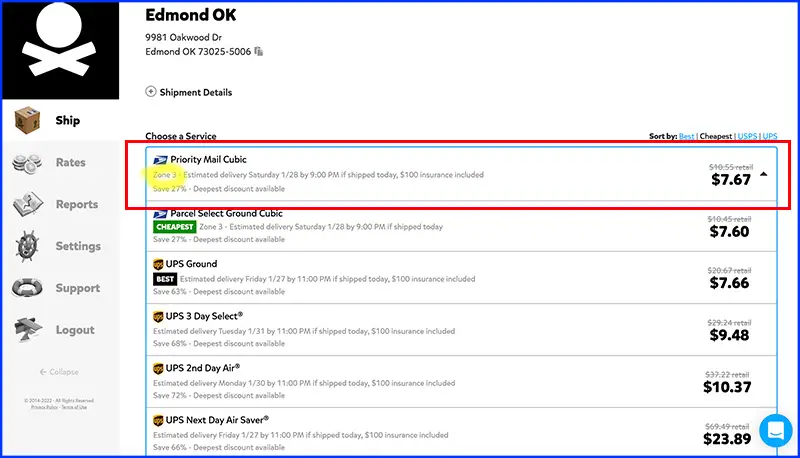Select UPS 3 Day Select service name
The width and height of the screenshot is (800, 458).
(204, 316)
